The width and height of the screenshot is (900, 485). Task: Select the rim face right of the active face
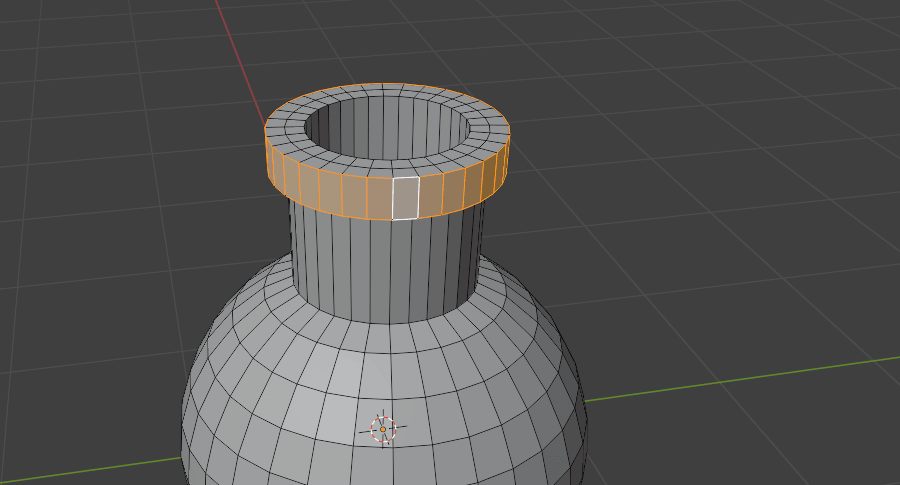point(430,196)
